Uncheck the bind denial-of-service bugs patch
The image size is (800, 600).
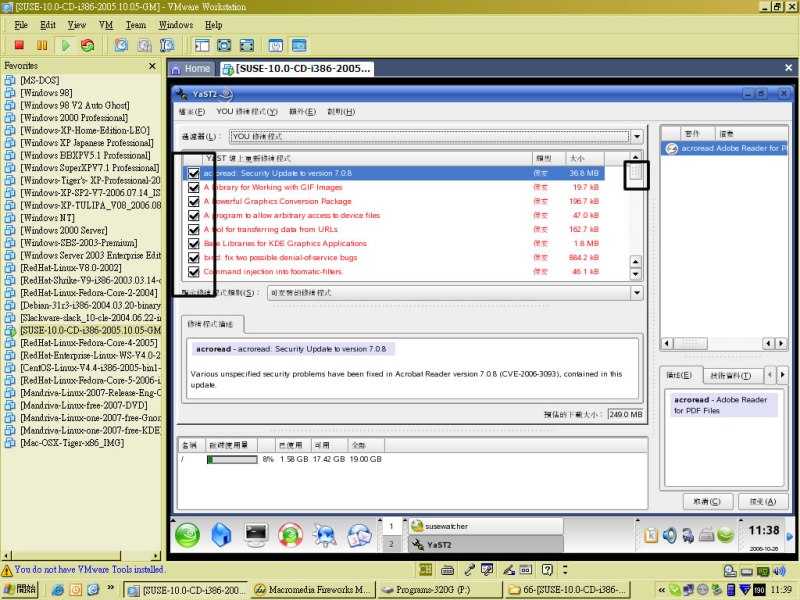(x=193, y=258)
